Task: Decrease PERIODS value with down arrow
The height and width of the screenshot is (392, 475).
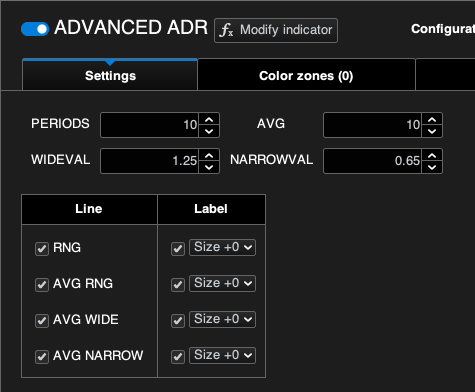Action: point(209,131)
